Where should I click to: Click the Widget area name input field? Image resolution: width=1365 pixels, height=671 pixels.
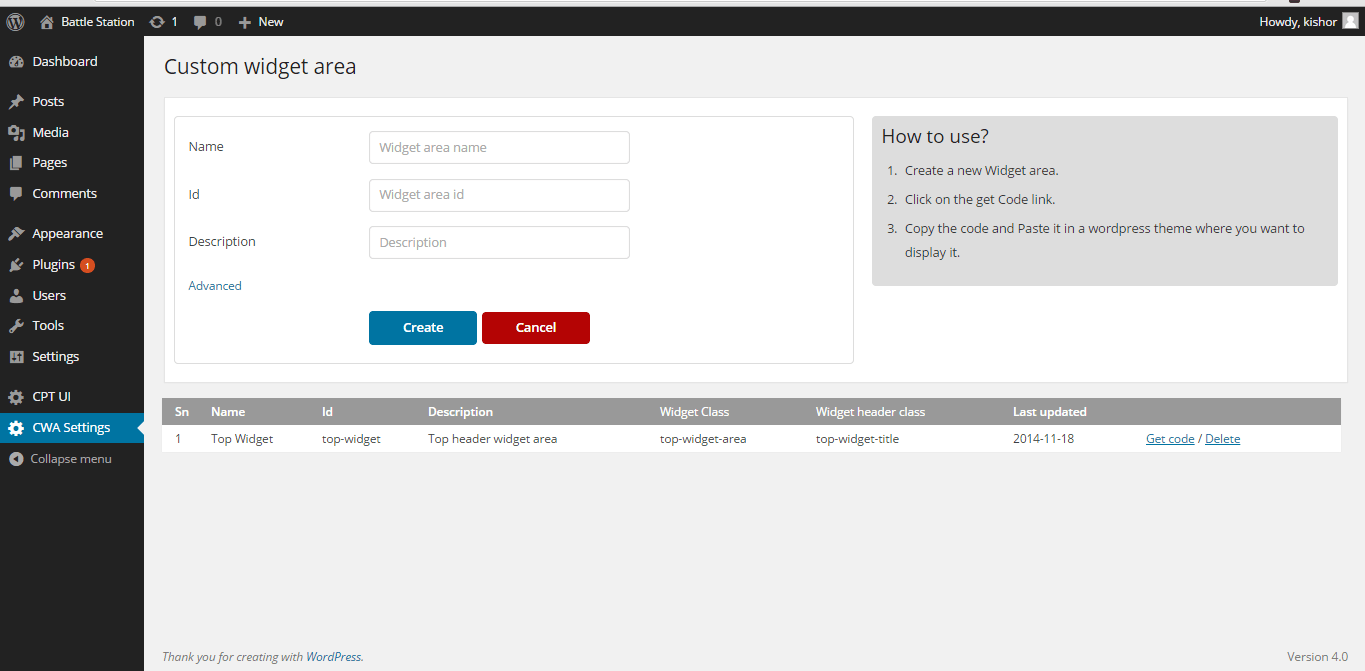click(x=498, y=147)
